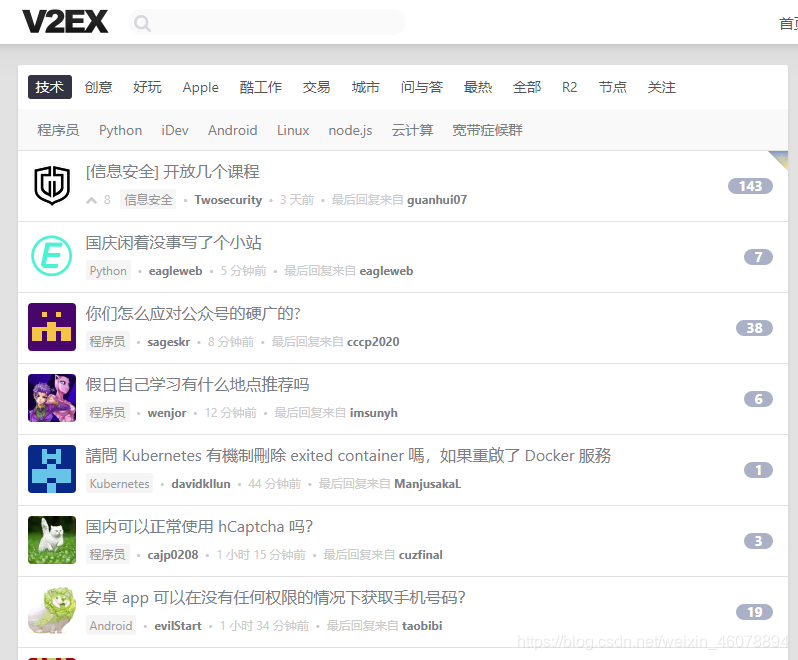
Task: Go to the 城市 tab
Action: [x=365, y=87]
